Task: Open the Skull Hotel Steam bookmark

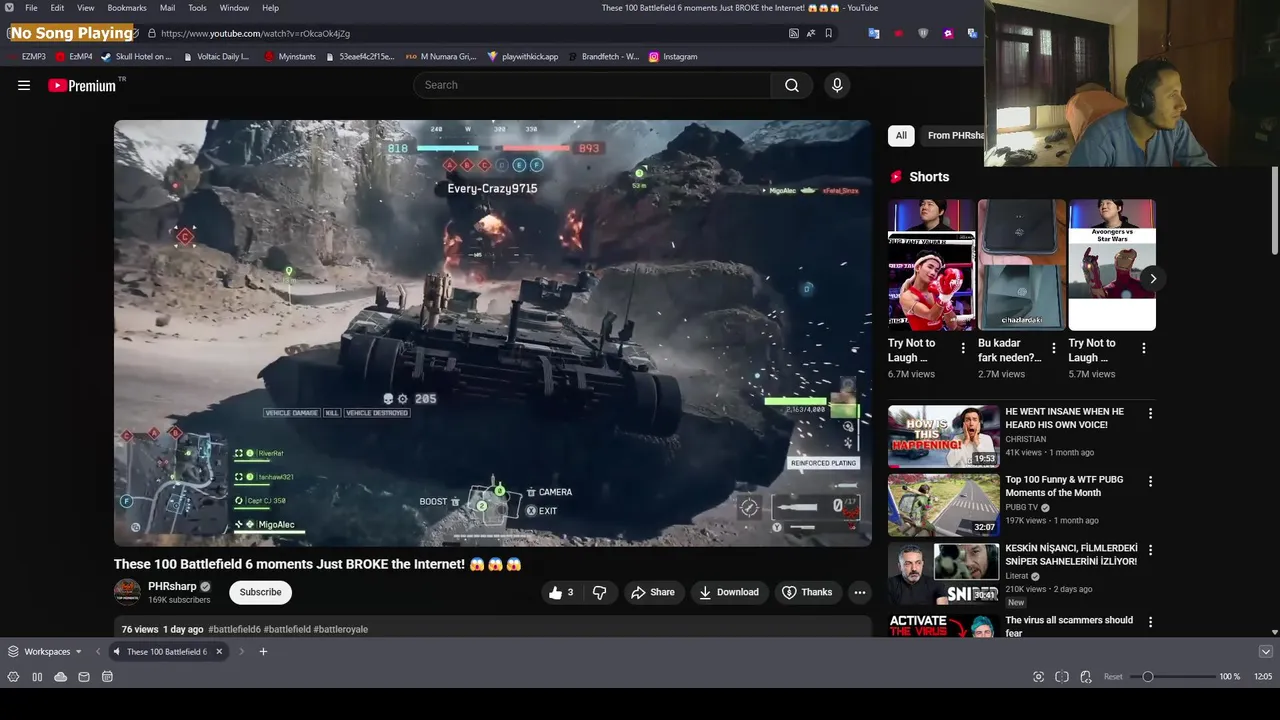Action: (137, 57)
